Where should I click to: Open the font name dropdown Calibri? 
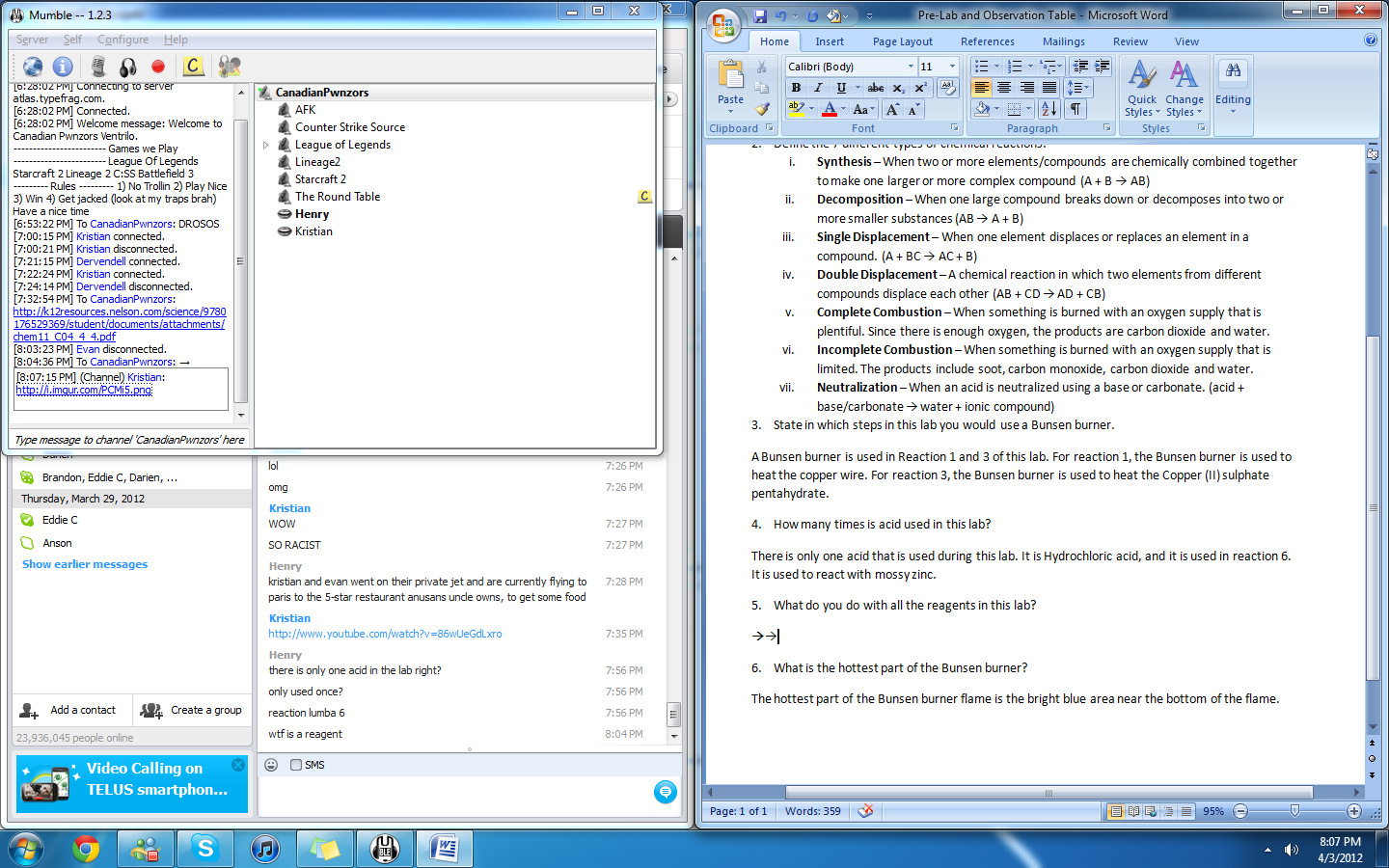coord(911,67)
